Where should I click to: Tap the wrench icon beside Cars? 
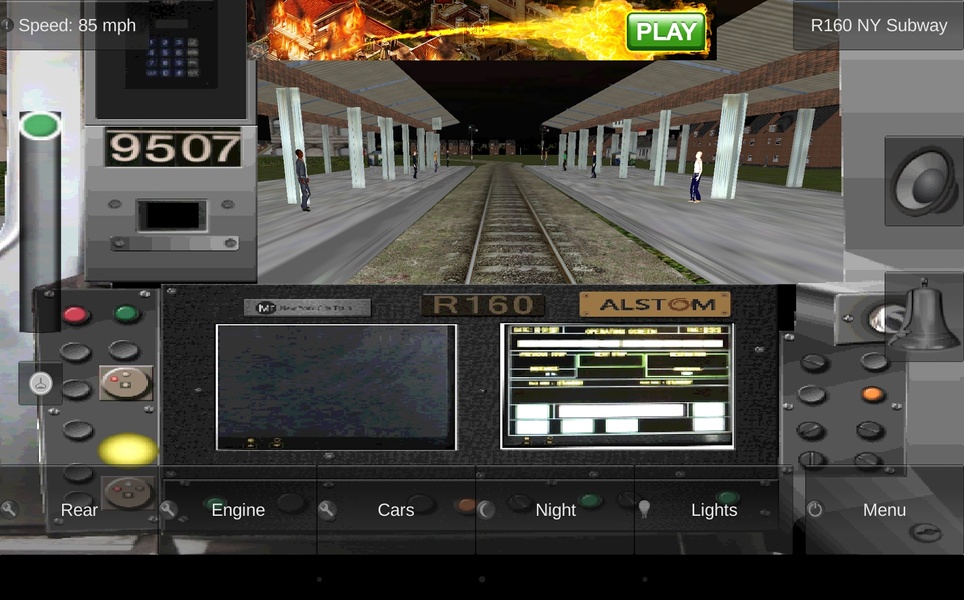327,510
